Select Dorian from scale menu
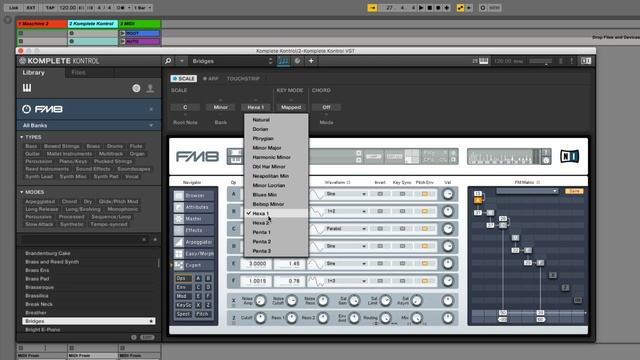The height and width of the screenshot is (360, 640). click(276, 129)
